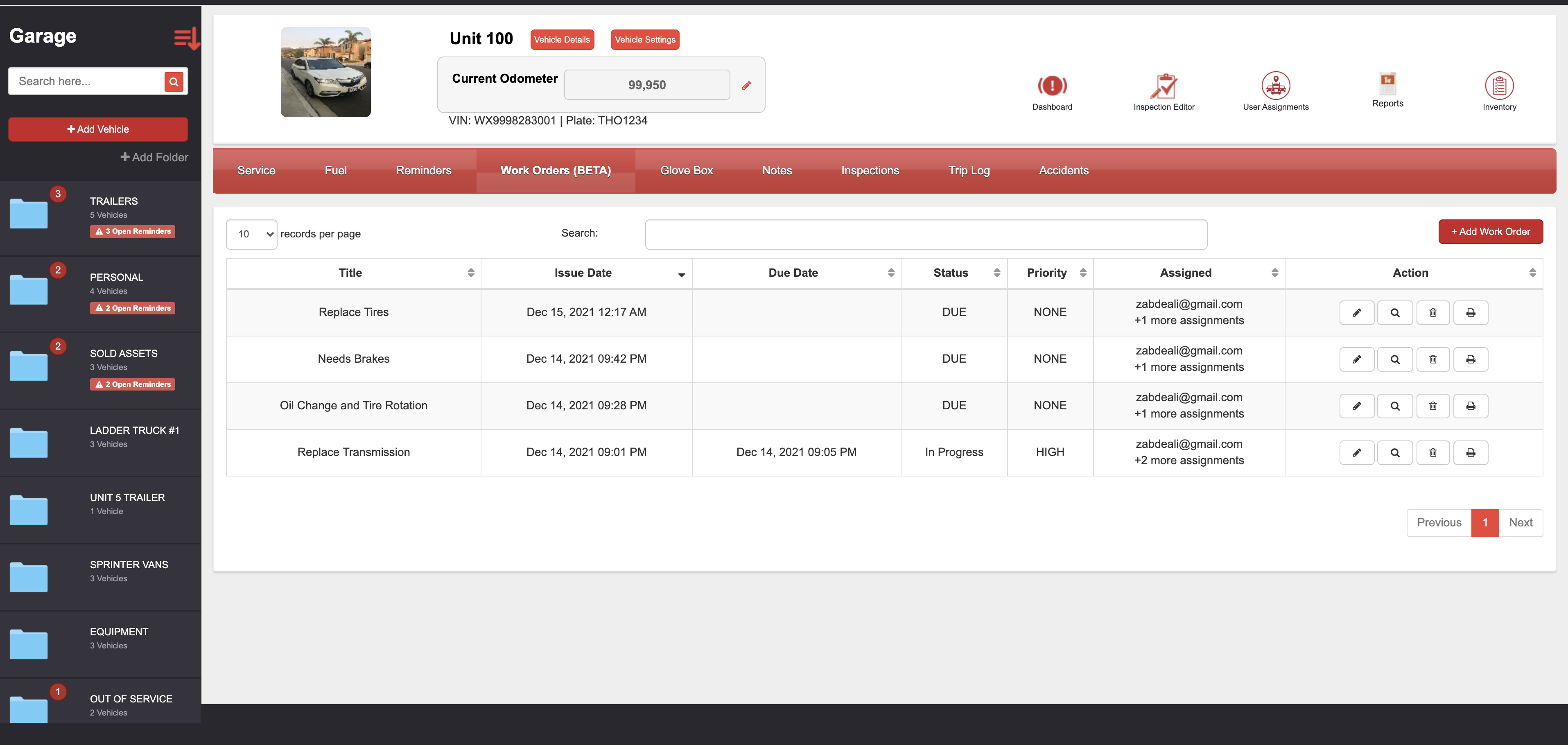
Task: Click the Add Work Order button
Action: pyautogui.click(x=1489, y=232)
